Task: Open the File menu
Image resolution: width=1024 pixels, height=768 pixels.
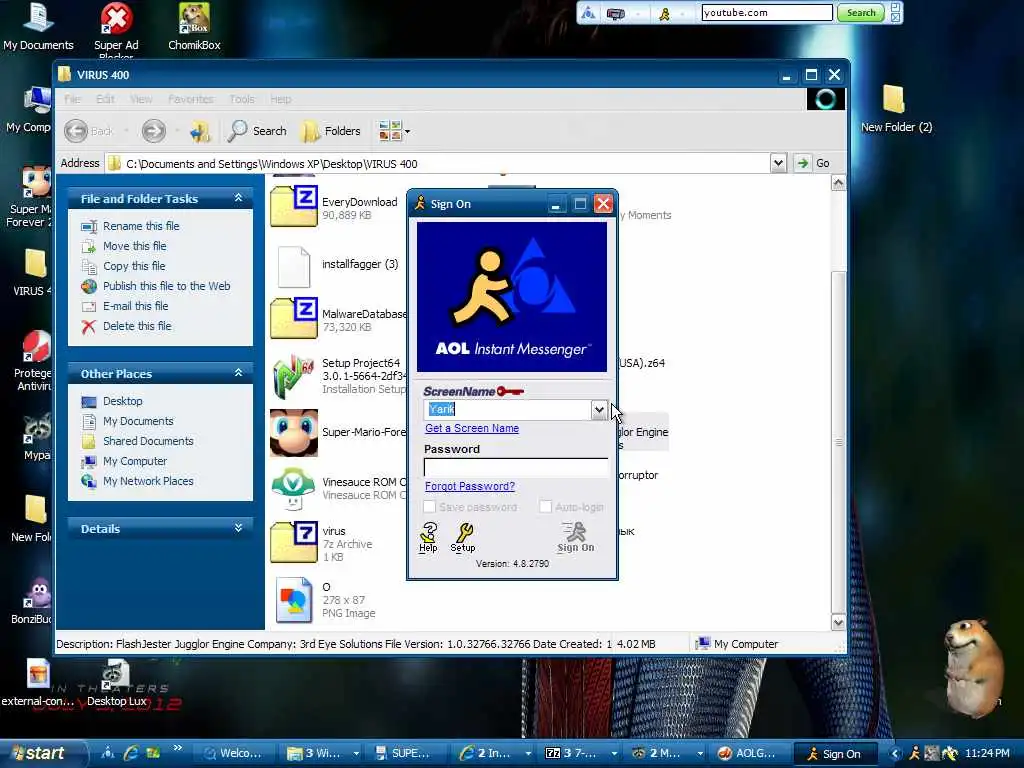Action: click(72, 99)
